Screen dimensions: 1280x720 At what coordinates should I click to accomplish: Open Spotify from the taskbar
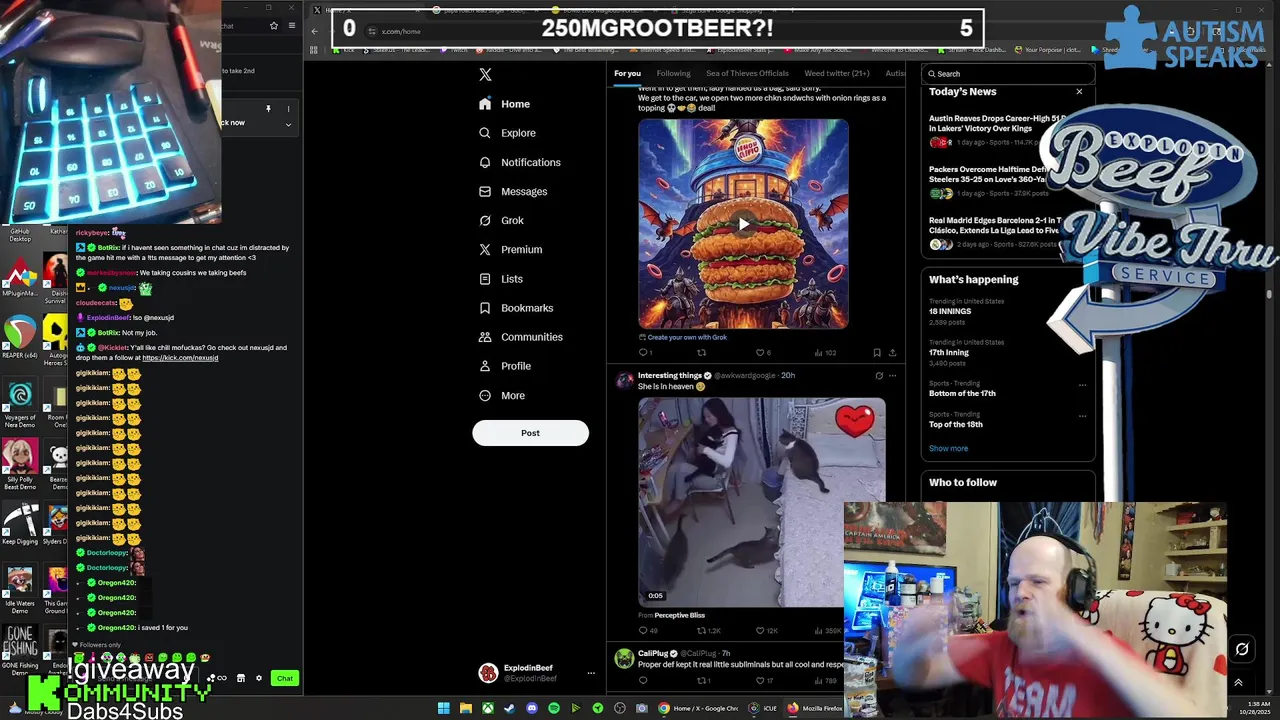pos(553,708)
